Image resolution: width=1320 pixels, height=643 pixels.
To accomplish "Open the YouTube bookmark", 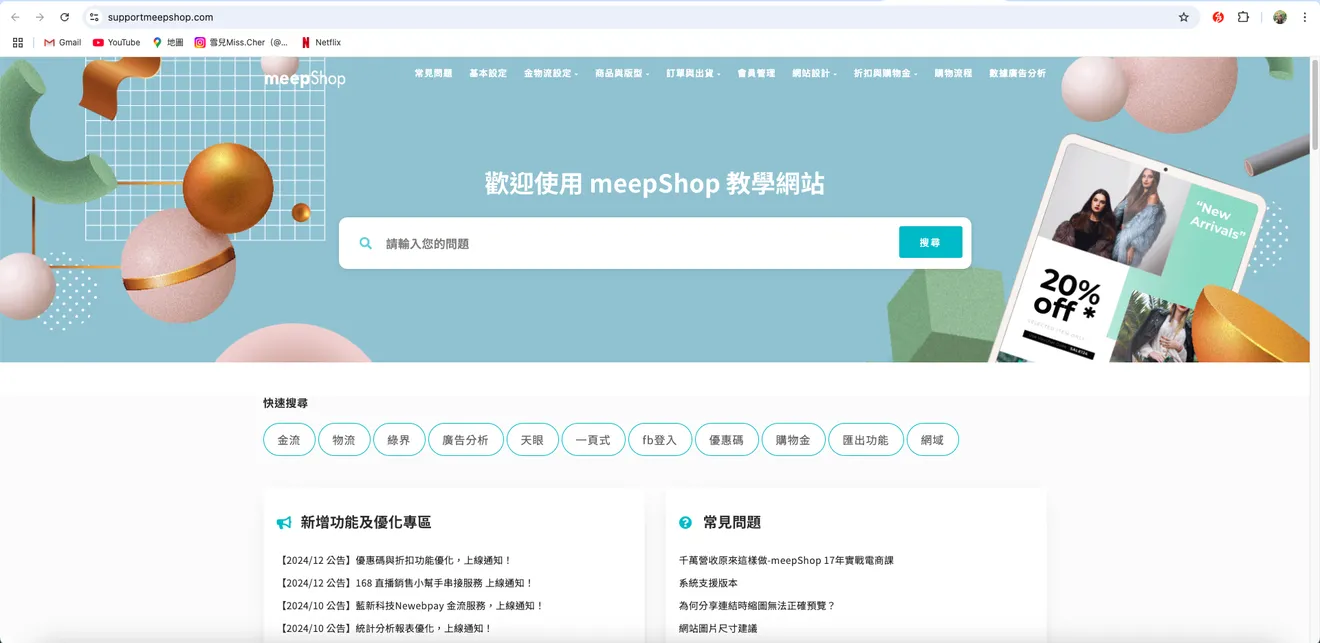I will pos(116,43).
